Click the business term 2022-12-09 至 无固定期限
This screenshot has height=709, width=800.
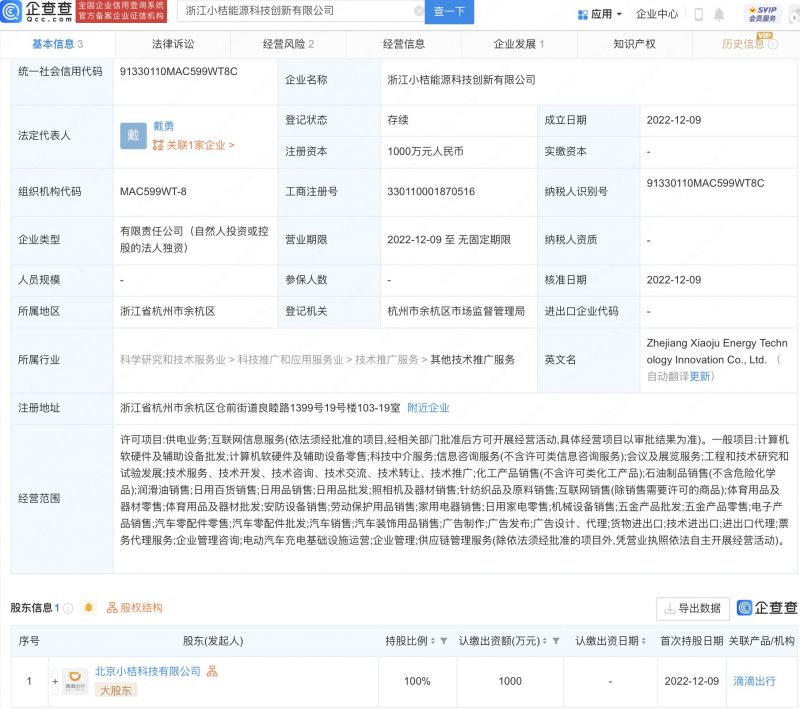click(449, 240)
